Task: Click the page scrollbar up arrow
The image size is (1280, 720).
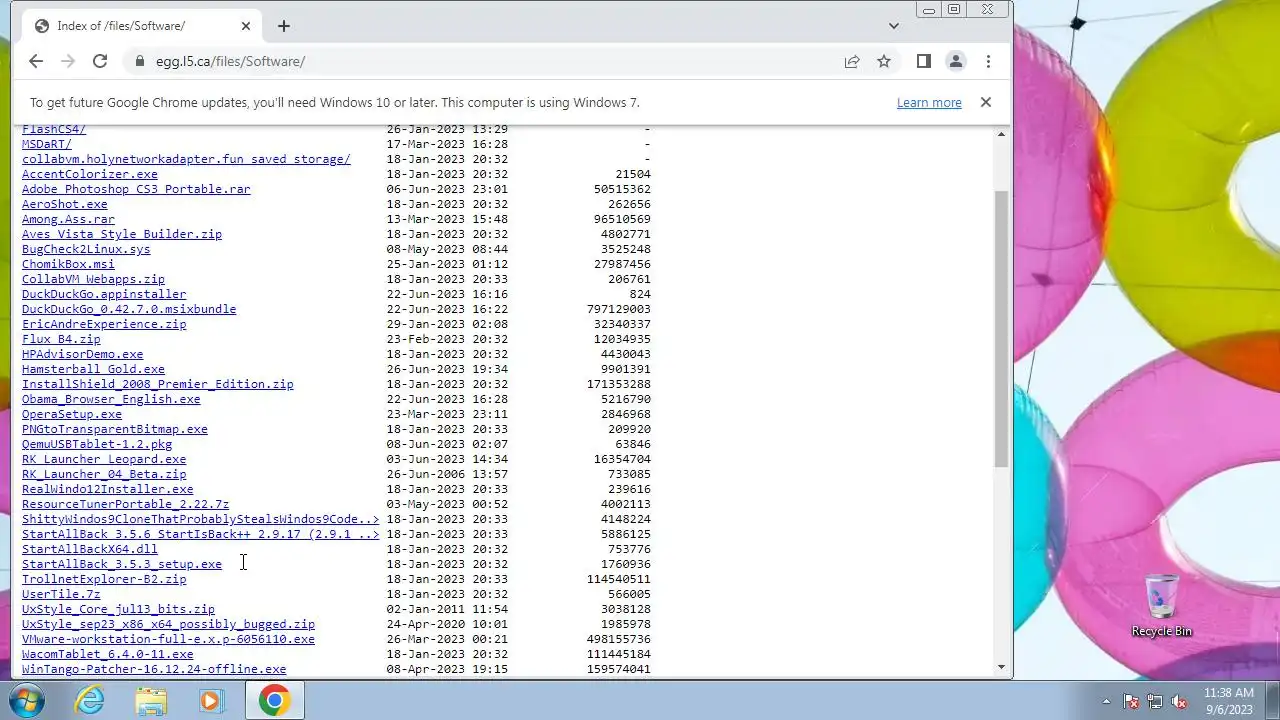Action: [1001, 133]
